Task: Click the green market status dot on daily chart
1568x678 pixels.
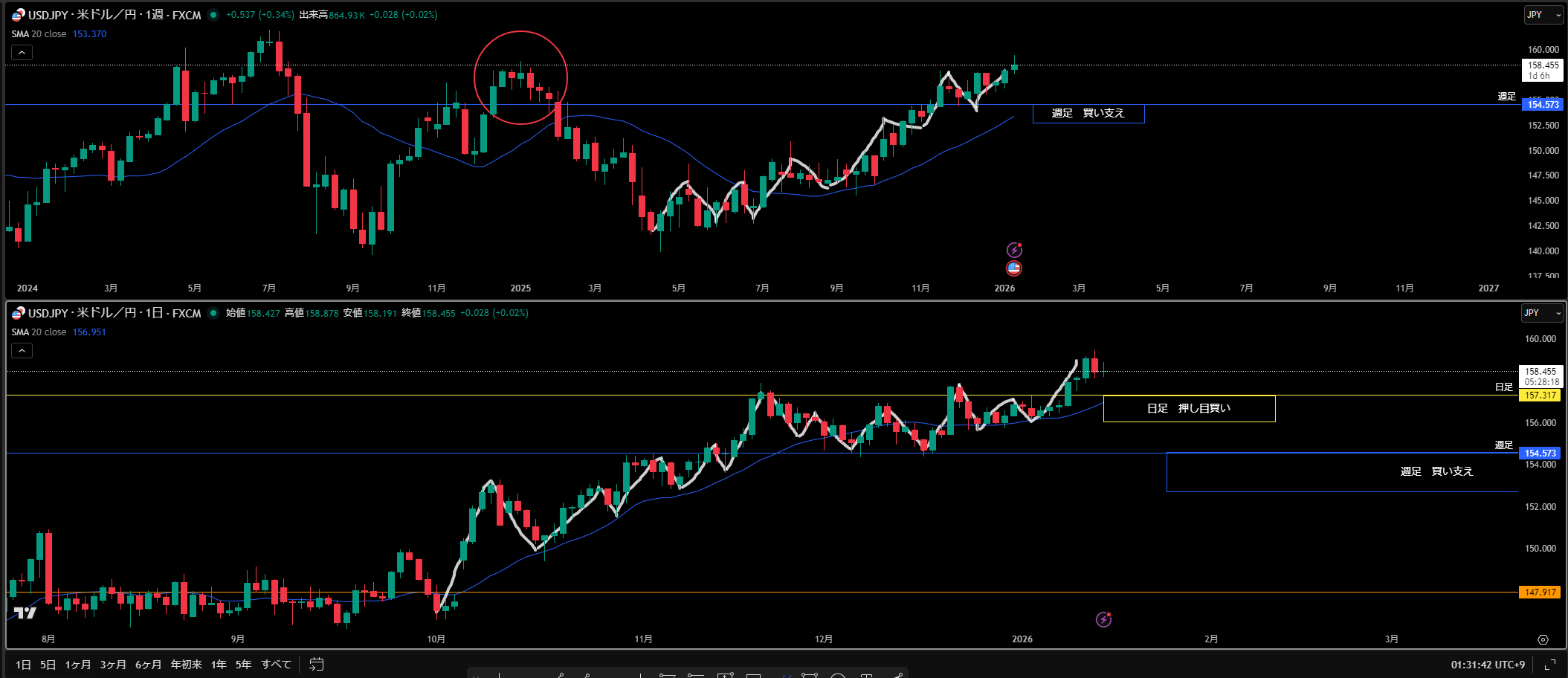Action: (x=213, y=313)
